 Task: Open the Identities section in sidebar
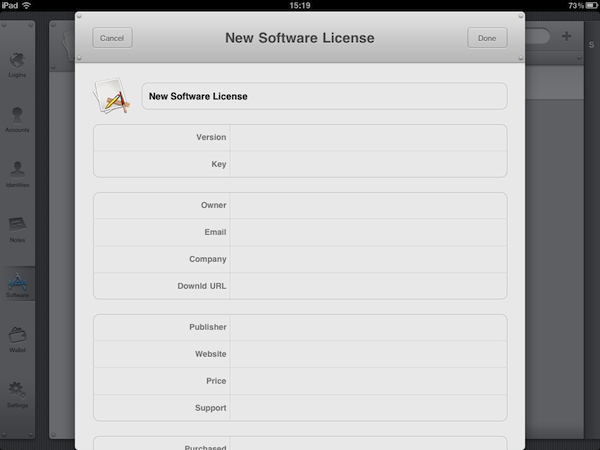pos(17,174)
